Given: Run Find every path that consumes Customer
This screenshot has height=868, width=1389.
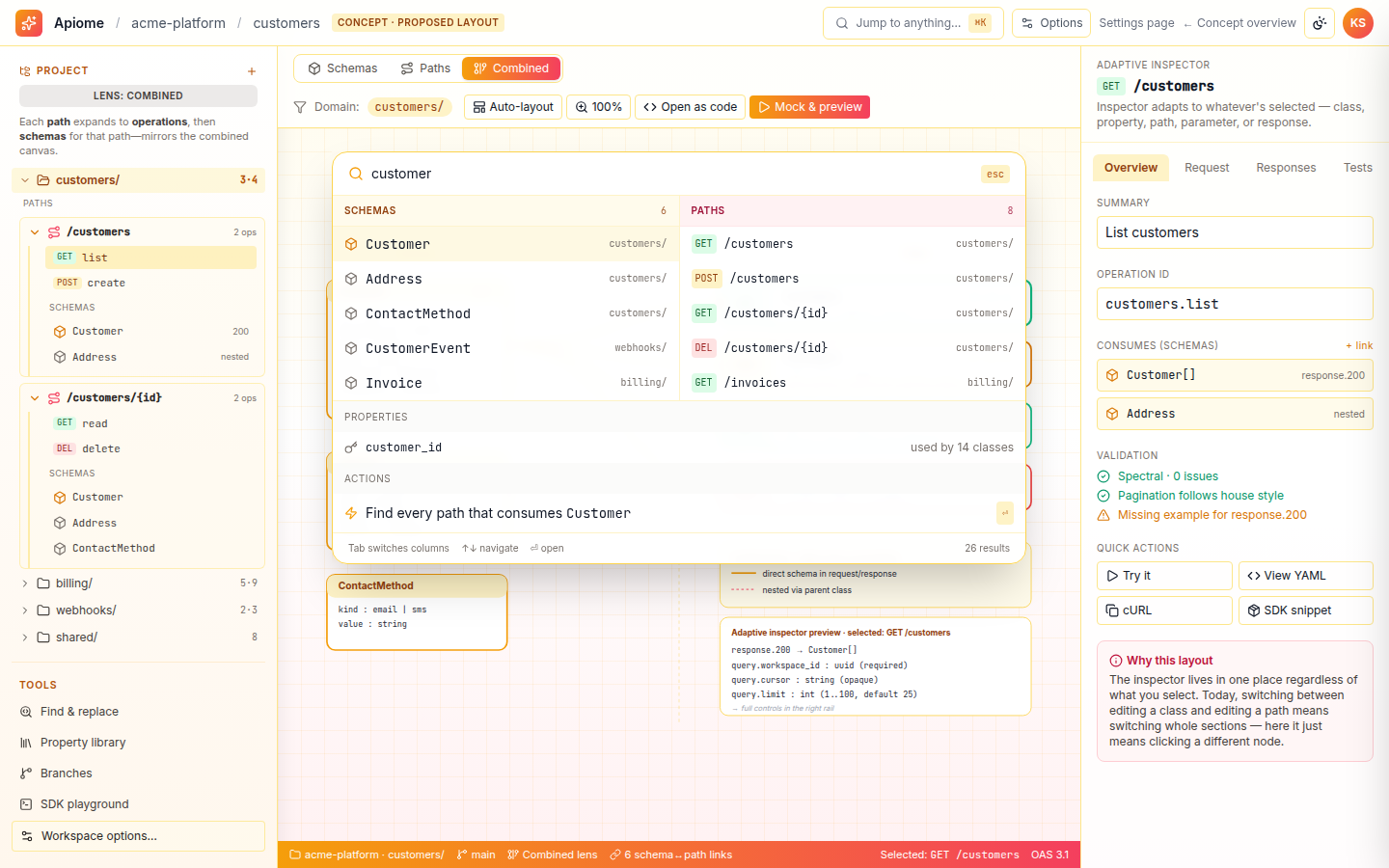Looking at the screenshot, I should (x=679, y=513).
